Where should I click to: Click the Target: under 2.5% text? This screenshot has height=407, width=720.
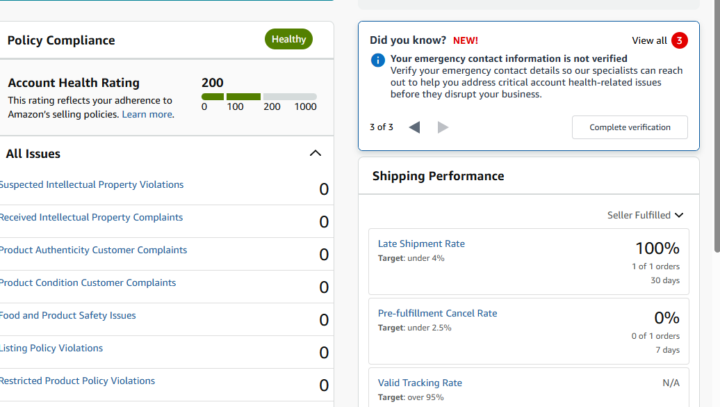click(415, 328)
